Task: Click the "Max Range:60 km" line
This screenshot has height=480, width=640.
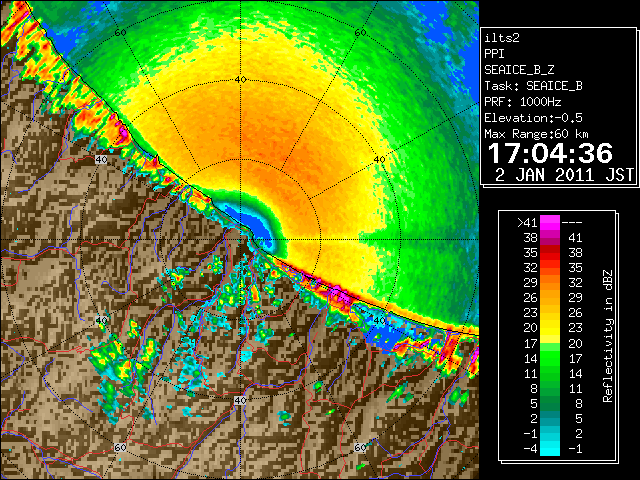Action: pyautogui.click(x=536, y=134)
